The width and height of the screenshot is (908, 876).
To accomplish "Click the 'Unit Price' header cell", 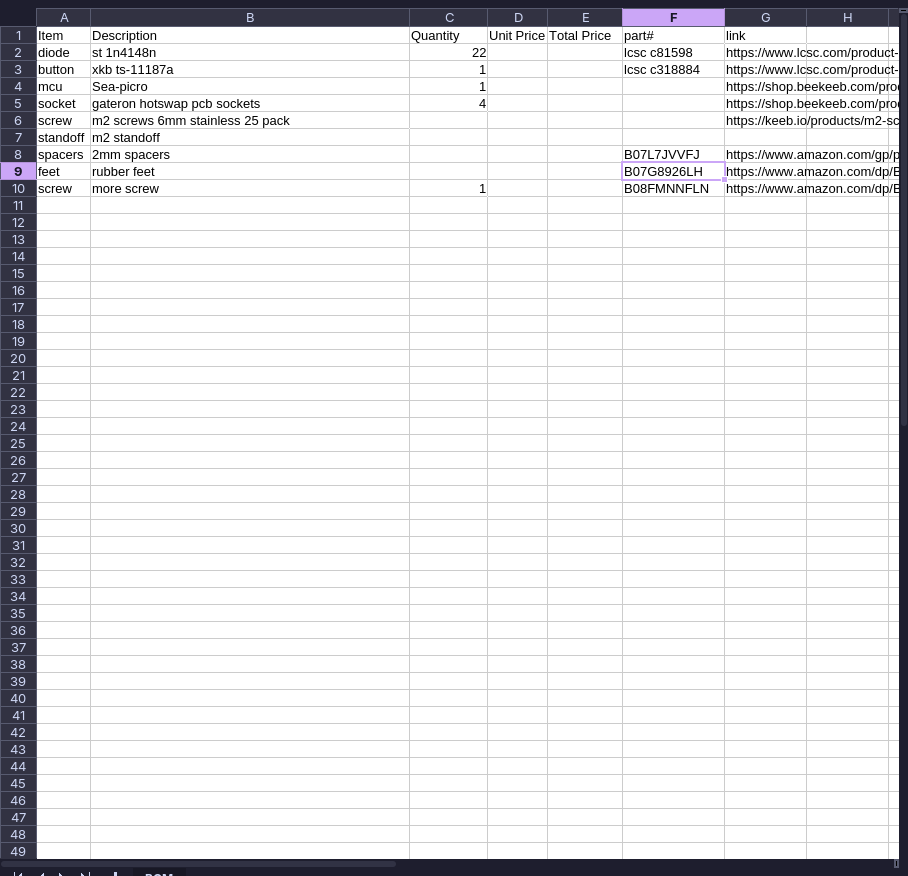I will 517,35.
